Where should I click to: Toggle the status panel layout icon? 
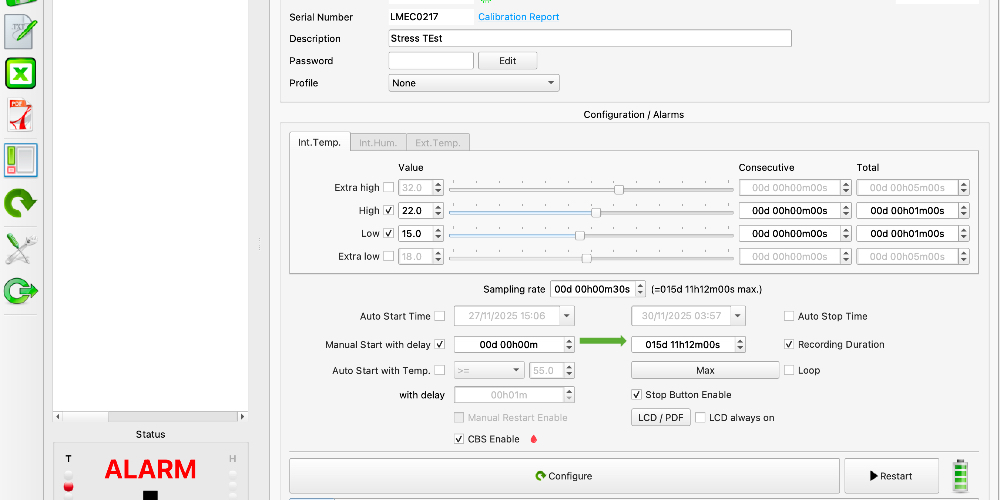20,159
